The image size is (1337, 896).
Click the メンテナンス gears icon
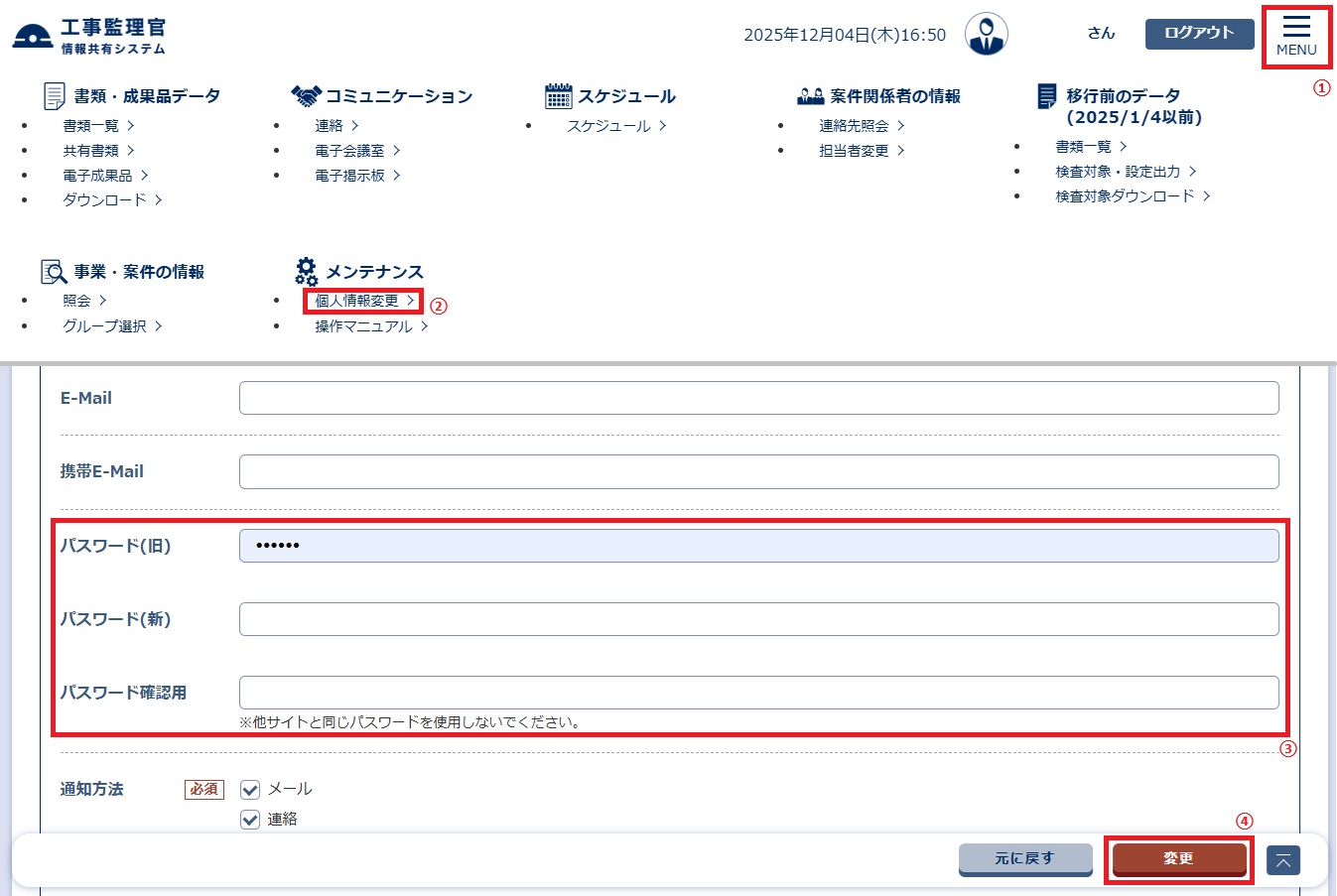click(x=306, y=272)
